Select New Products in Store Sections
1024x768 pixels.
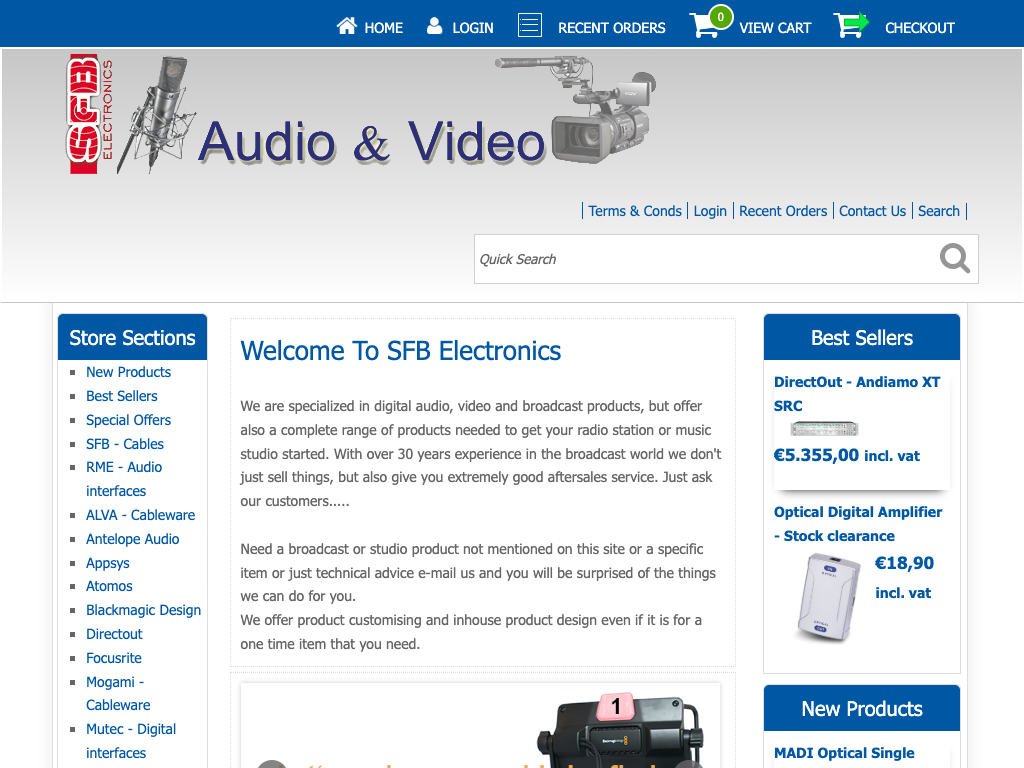[128, 372]
